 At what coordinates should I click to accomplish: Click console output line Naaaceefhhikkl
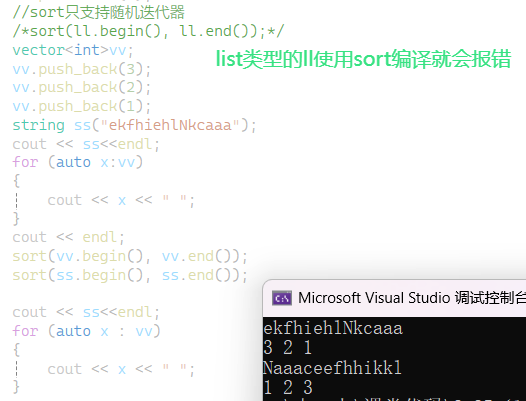coord(332,368)
